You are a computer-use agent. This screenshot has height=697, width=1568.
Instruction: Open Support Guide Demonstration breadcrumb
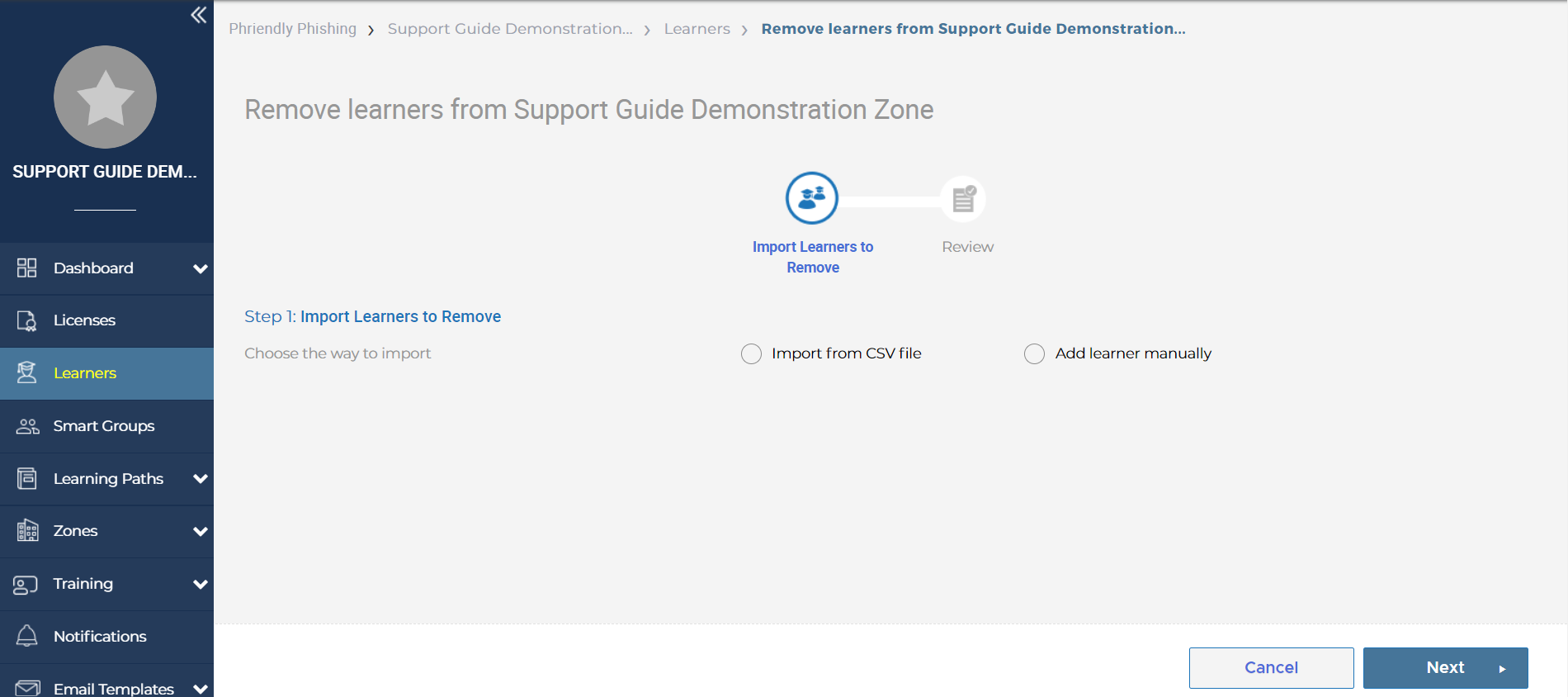(x=510, y=29)
